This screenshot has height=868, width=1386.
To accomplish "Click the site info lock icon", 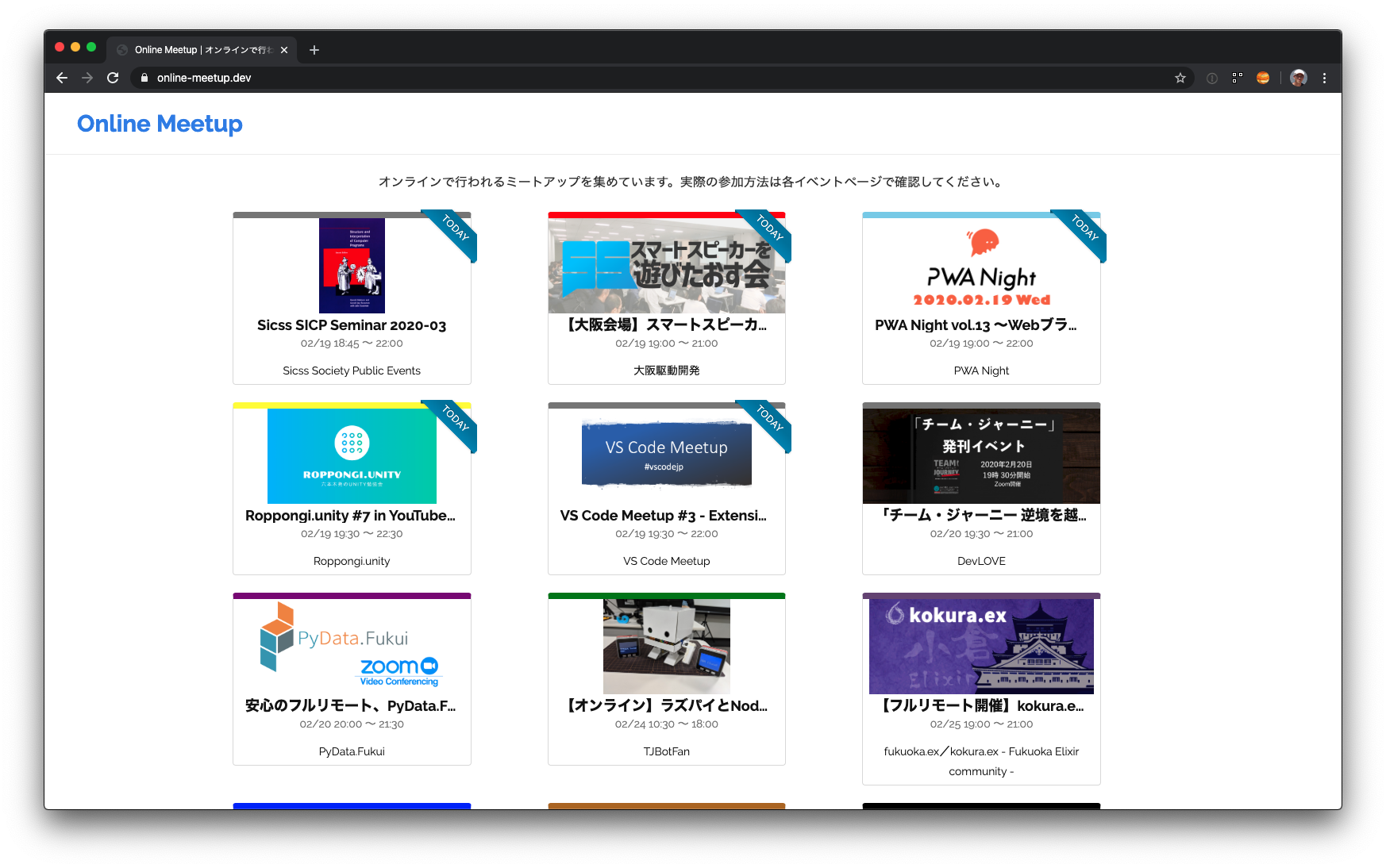I will coord(144,78).
